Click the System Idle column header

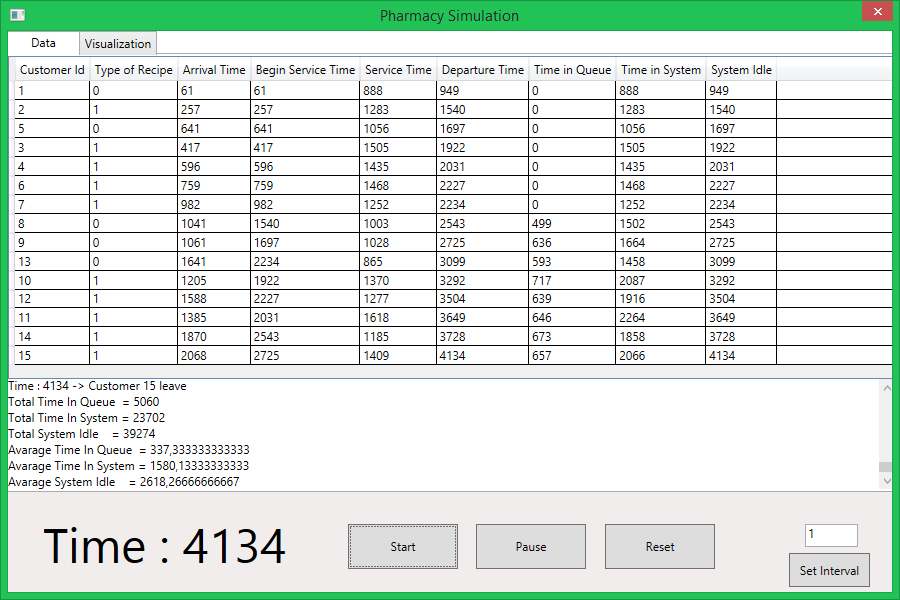click(x=741, y=70)
